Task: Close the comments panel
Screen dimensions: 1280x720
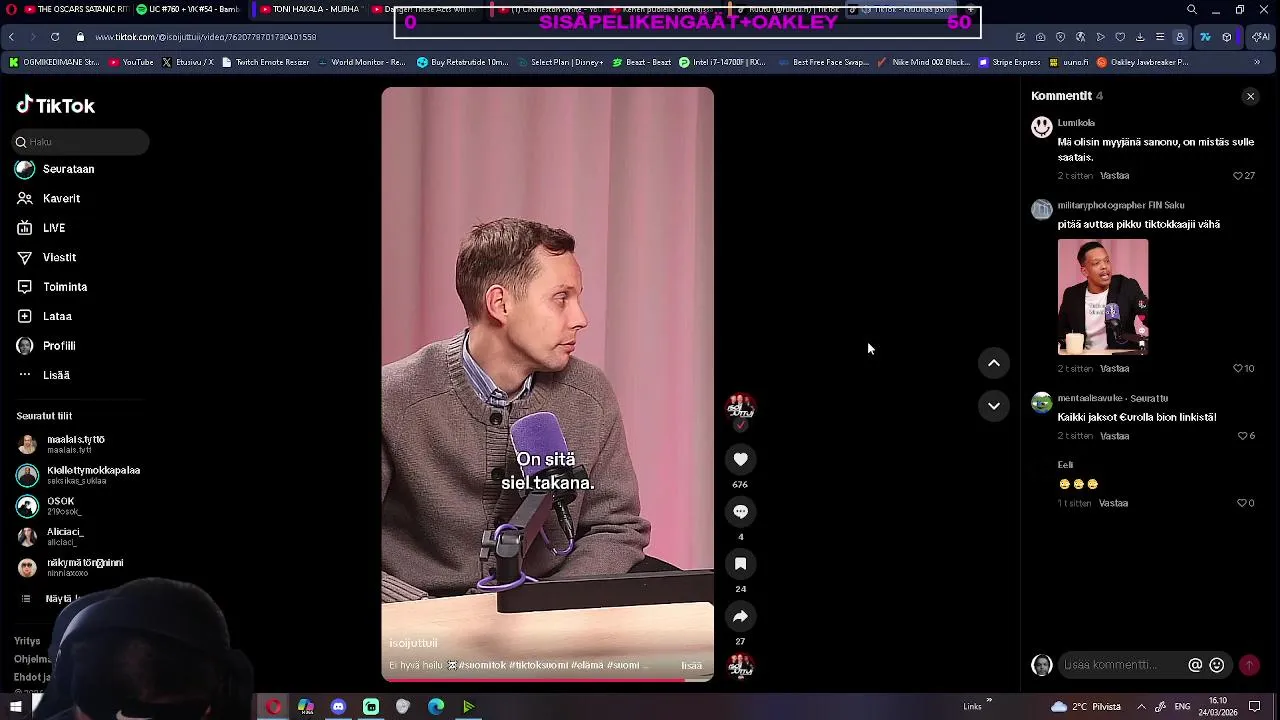Action: click(x=1250, y=96)
